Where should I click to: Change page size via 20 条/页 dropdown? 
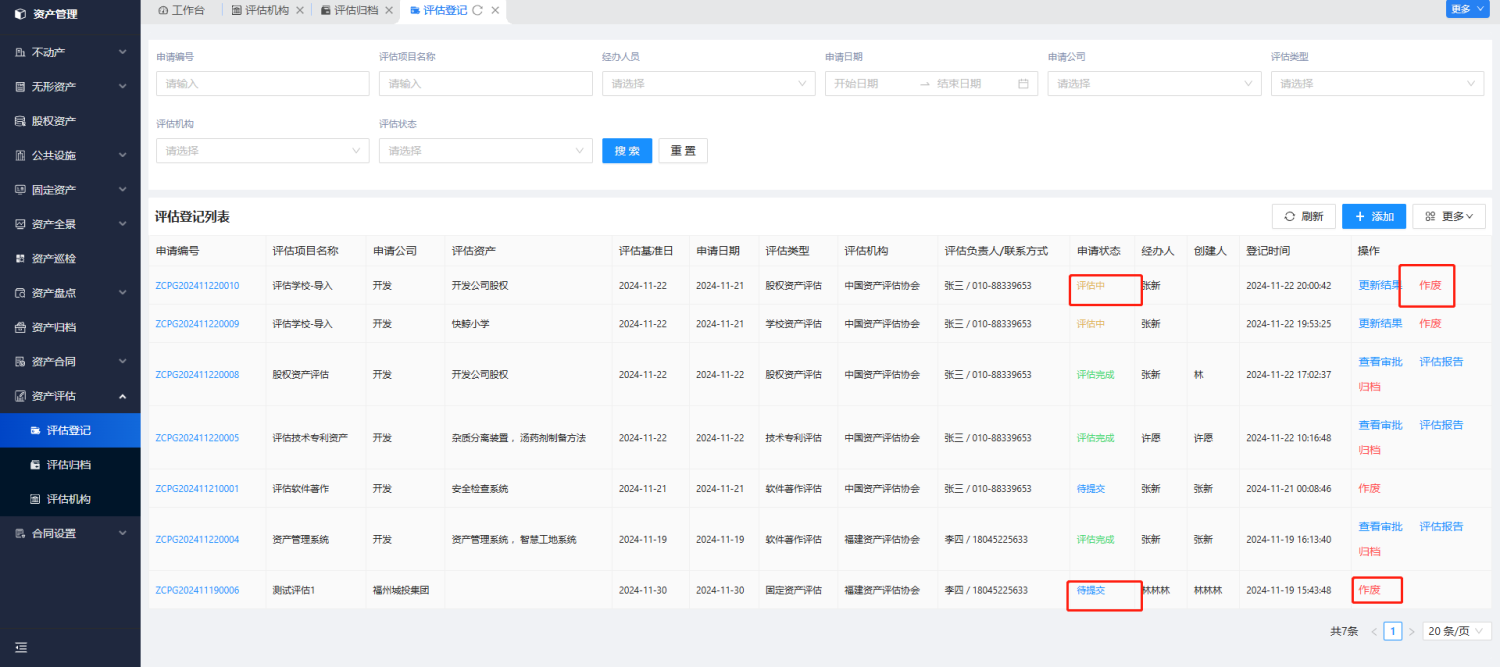1456,631
